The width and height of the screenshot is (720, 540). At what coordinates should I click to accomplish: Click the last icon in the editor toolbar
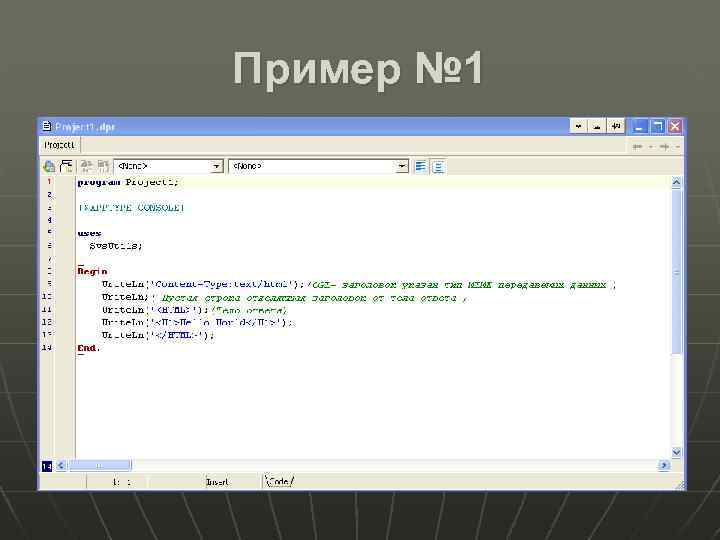[x=439, y=166]
